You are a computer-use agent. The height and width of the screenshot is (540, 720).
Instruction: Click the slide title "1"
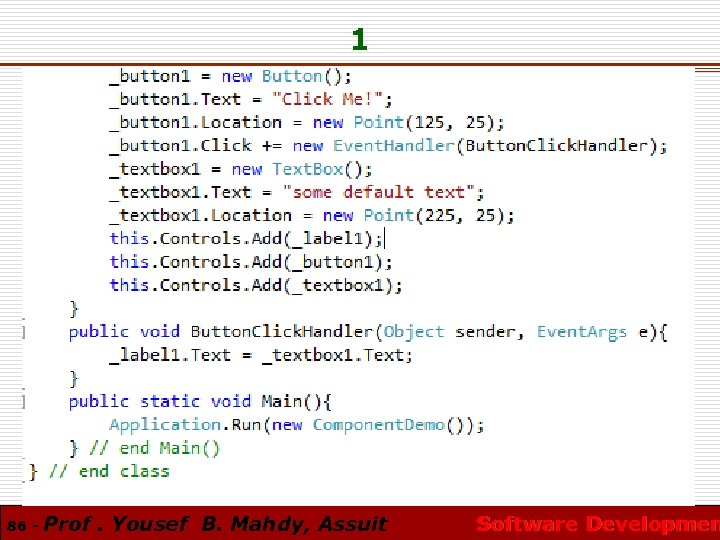(x=360, y=39)
